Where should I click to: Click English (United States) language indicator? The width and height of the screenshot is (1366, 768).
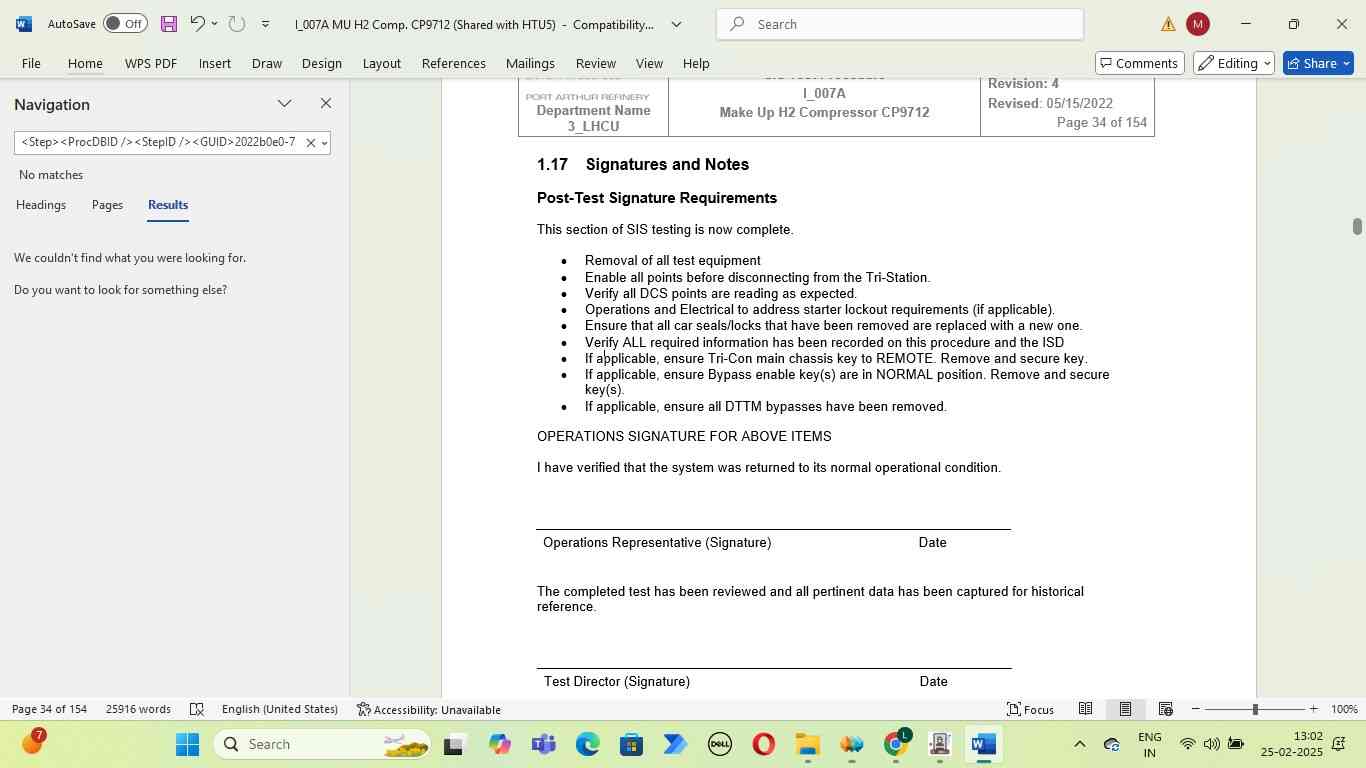tap(280, 709)
